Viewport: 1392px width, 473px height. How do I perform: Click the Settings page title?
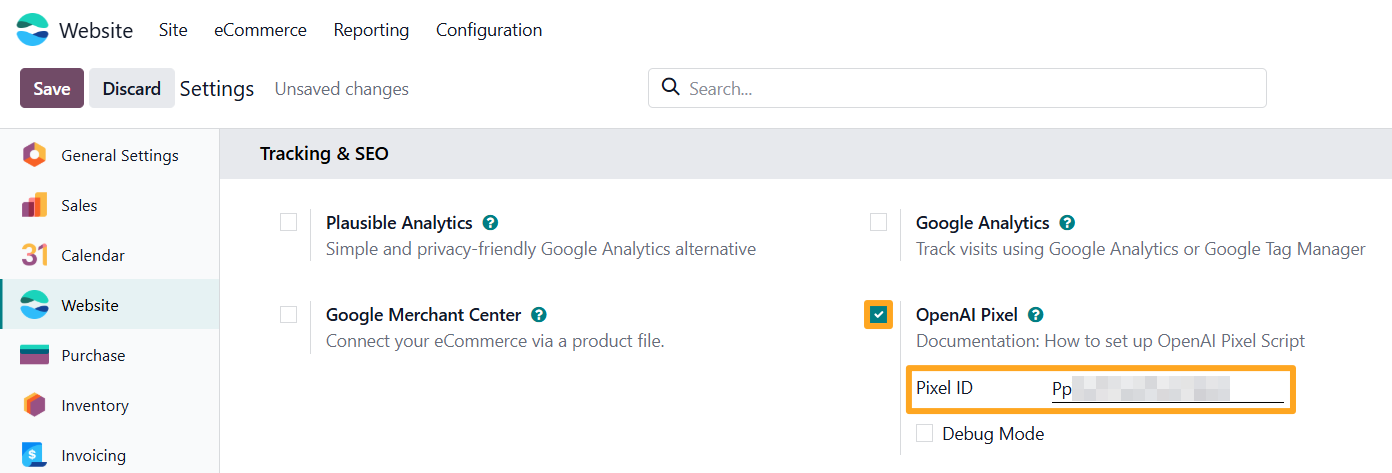217,88
